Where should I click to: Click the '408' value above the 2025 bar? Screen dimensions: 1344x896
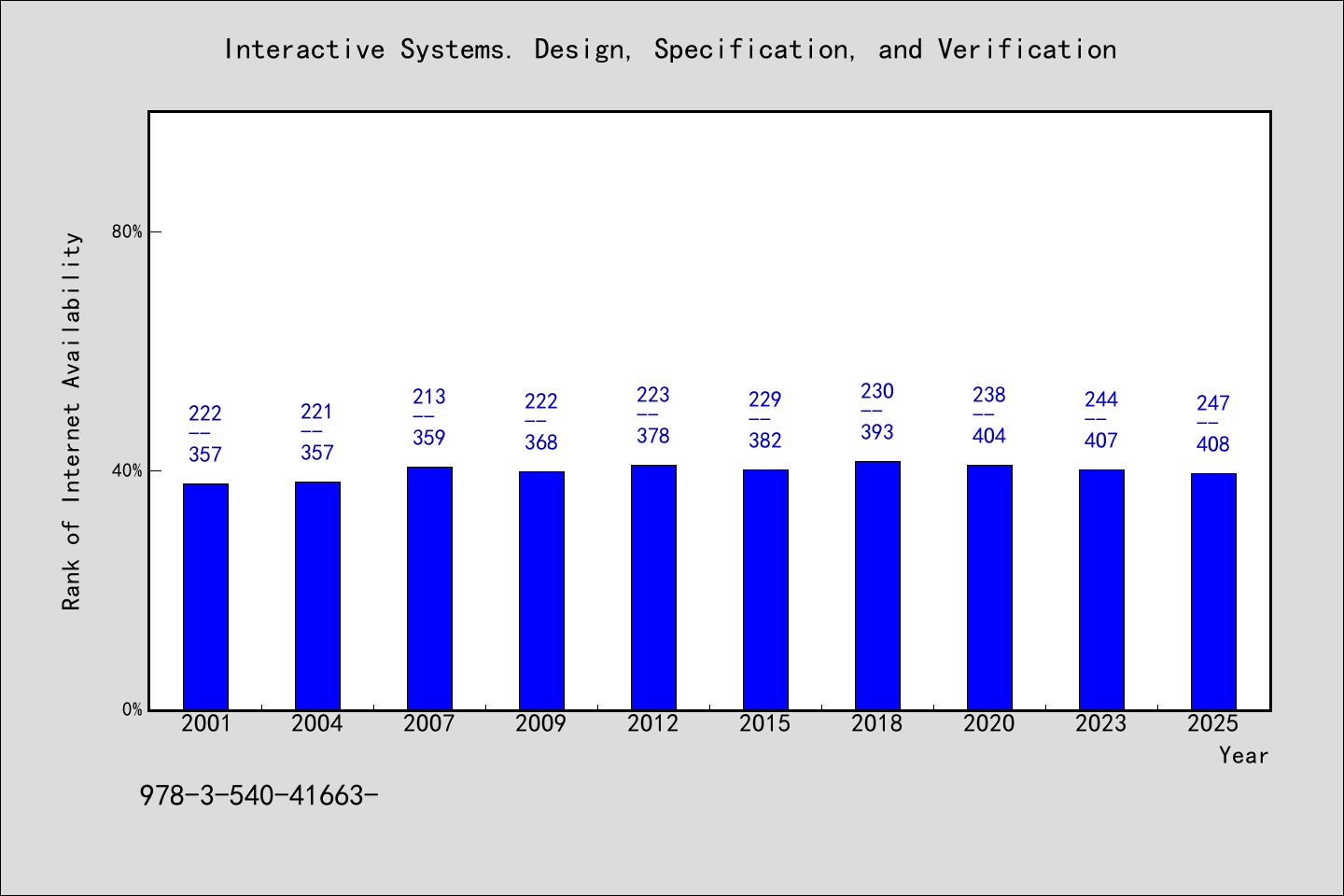click(x=1213, y=444)
